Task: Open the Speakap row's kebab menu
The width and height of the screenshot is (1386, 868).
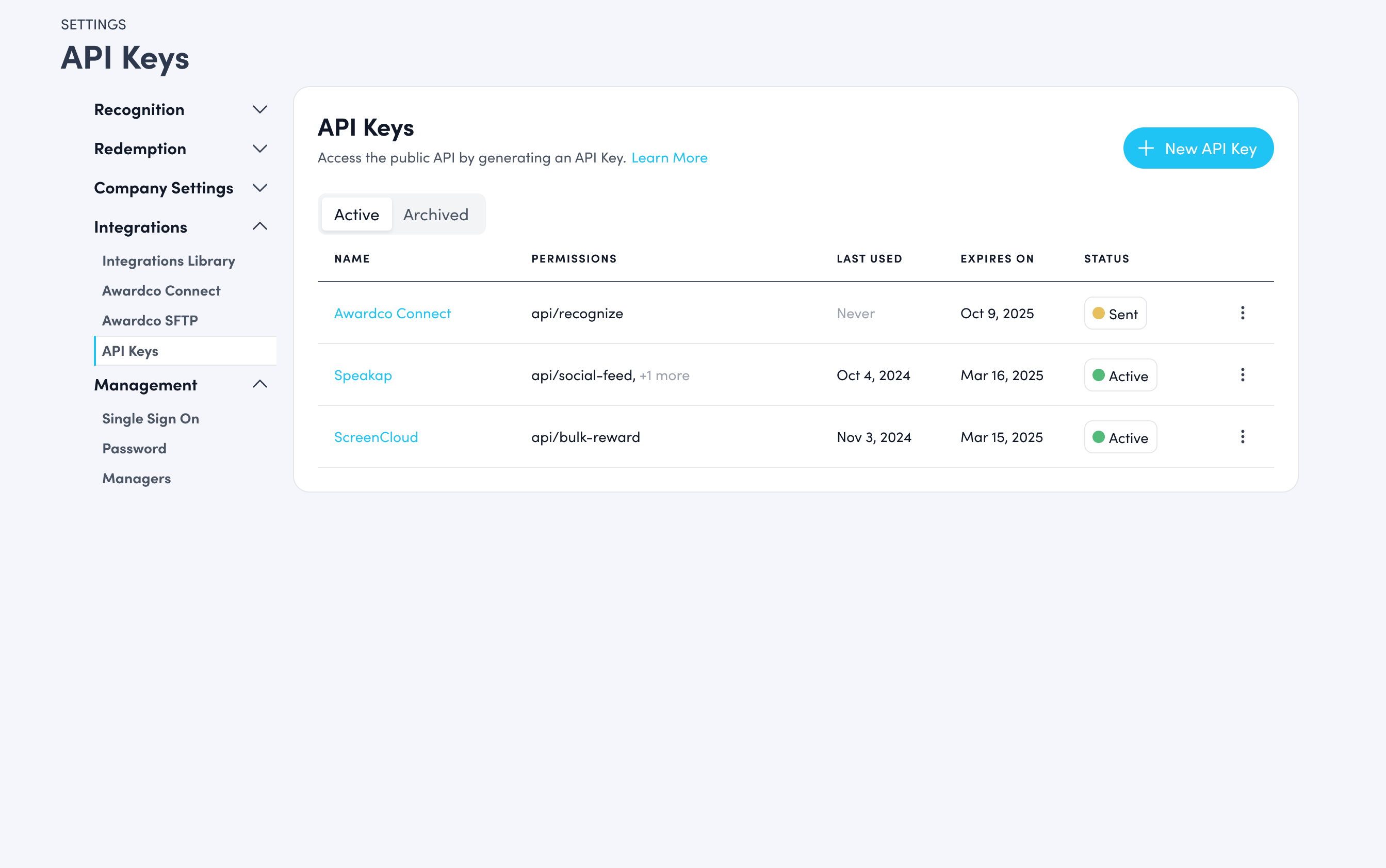Action: [1243, 375]
